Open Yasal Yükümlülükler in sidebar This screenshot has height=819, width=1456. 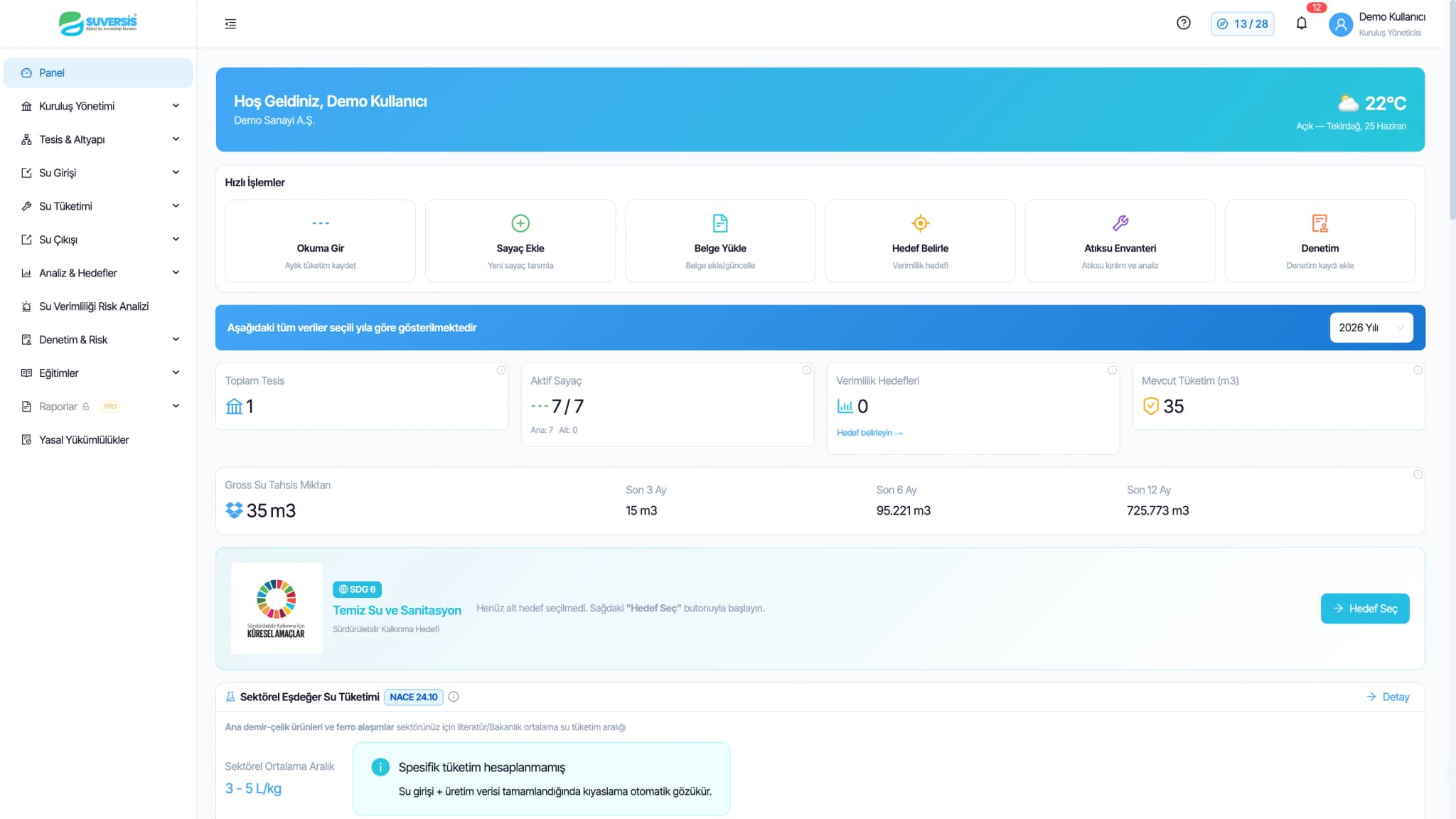point(98,440)
